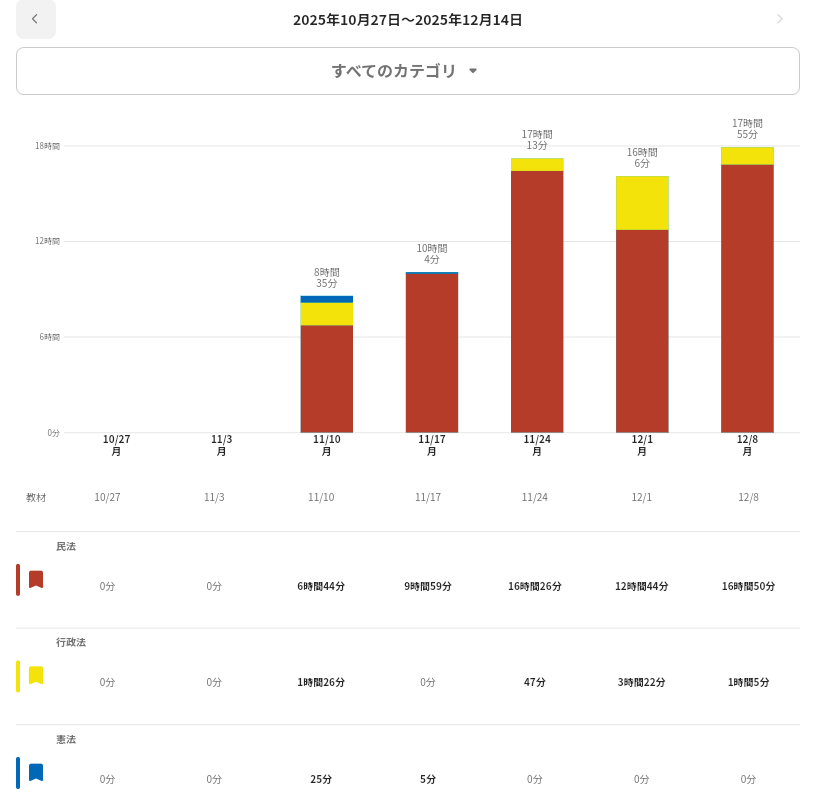Viewport: 830px width, 801px height.
Task: Click the red 民法 bookmark icon
Action: coord(36,580)
